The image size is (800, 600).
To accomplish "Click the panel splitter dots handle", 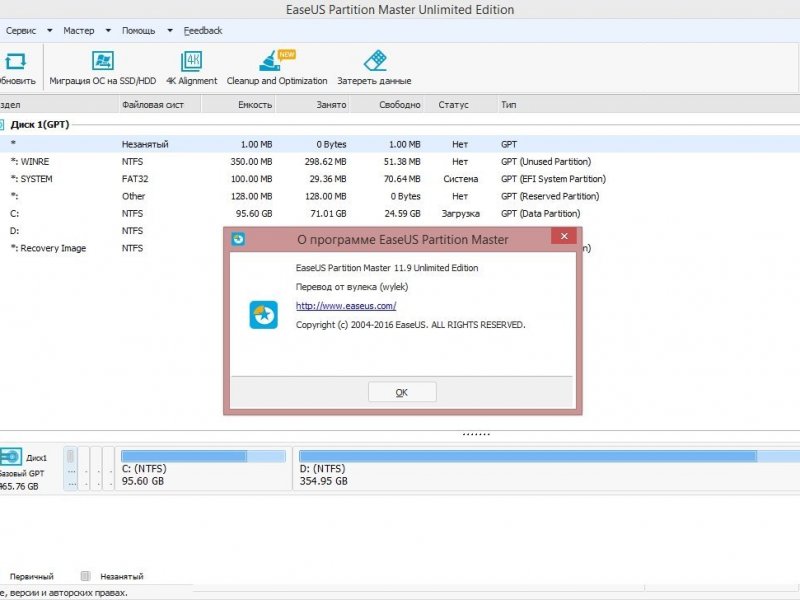I will [x=476, y=434].
